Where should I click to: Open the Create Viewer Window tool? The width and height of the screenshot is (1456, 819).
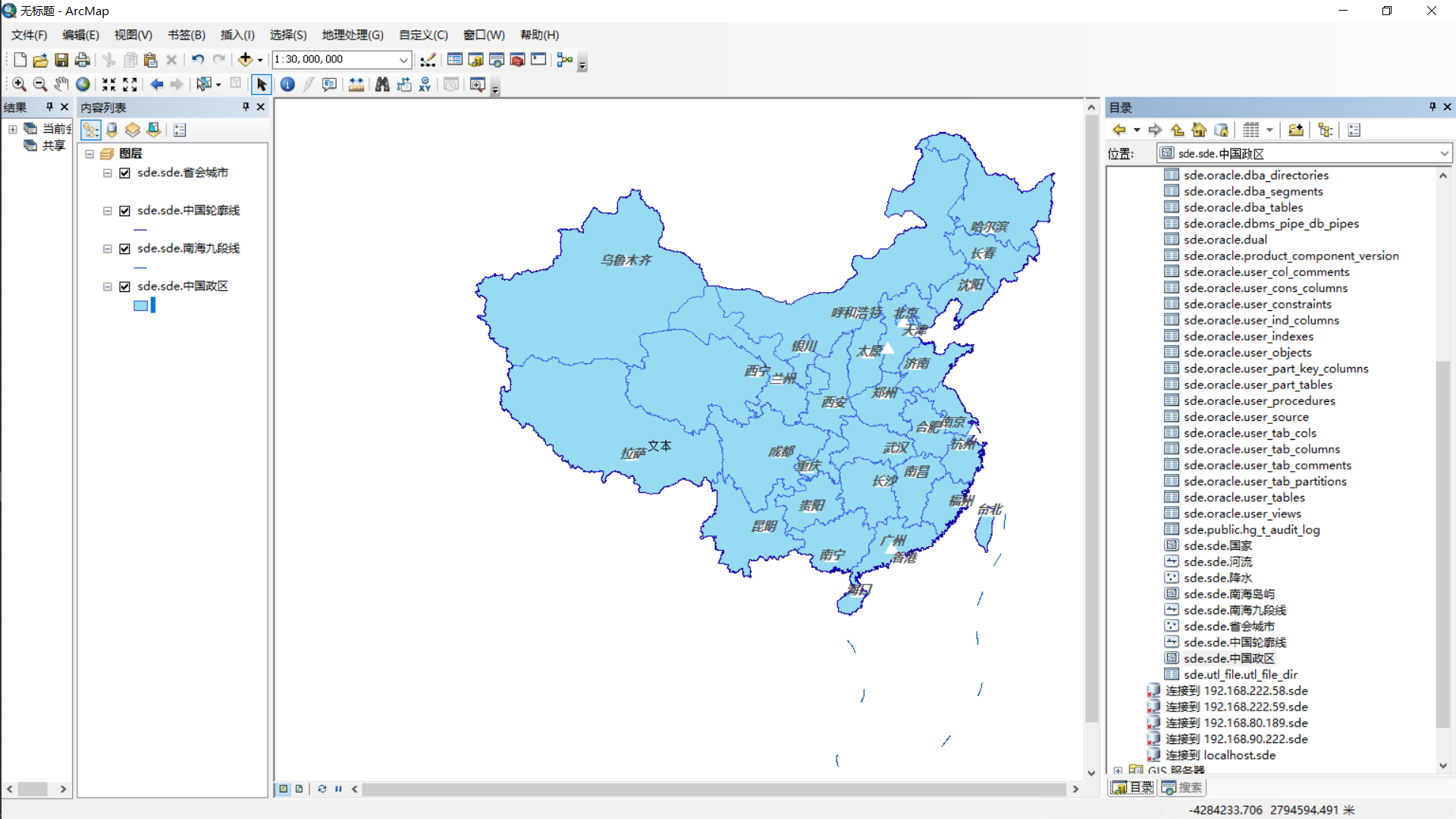coord(477,84)
